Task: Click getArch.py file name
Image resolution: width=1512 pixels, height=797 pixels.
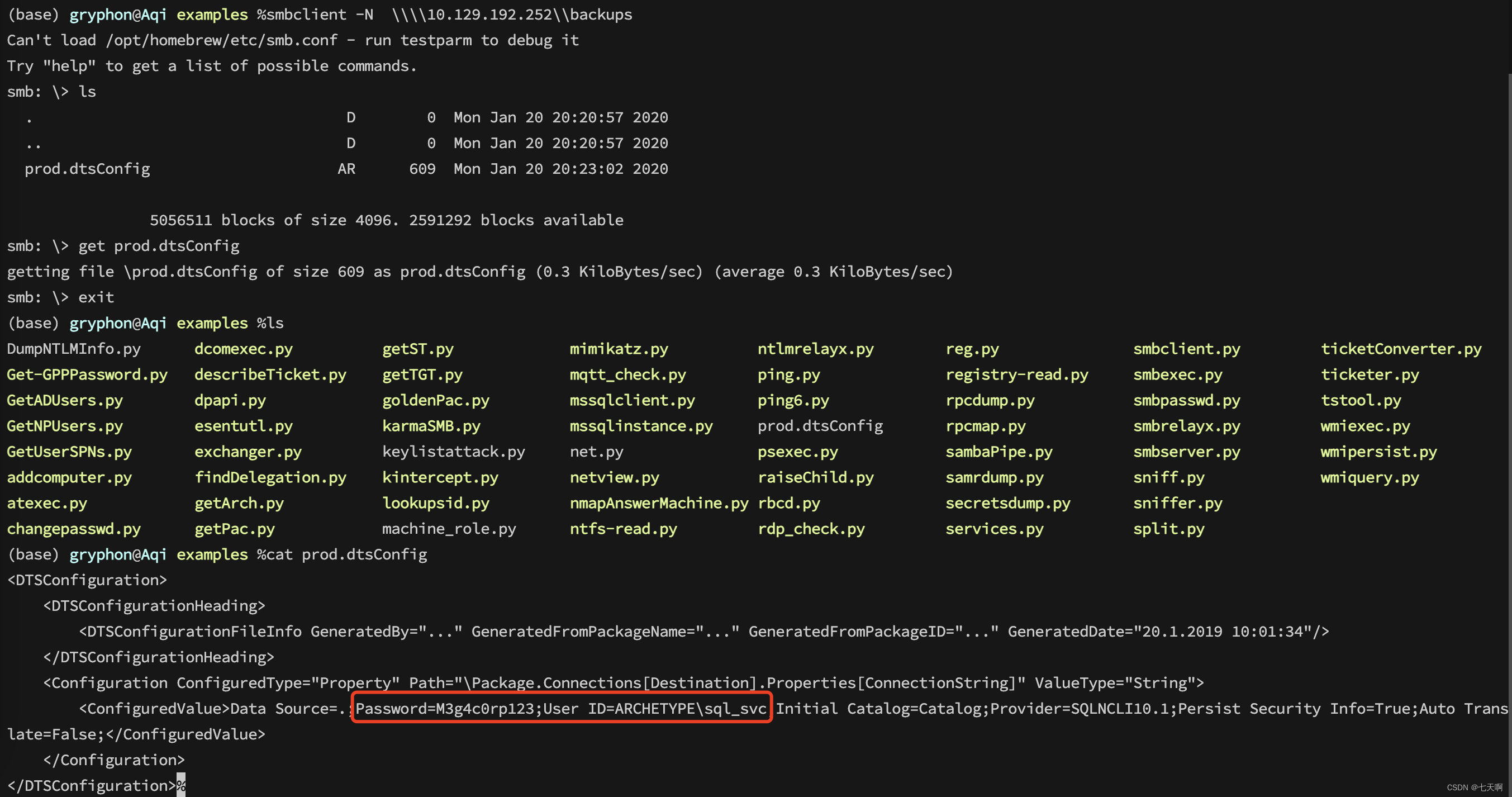Action: tap(239, 504)
